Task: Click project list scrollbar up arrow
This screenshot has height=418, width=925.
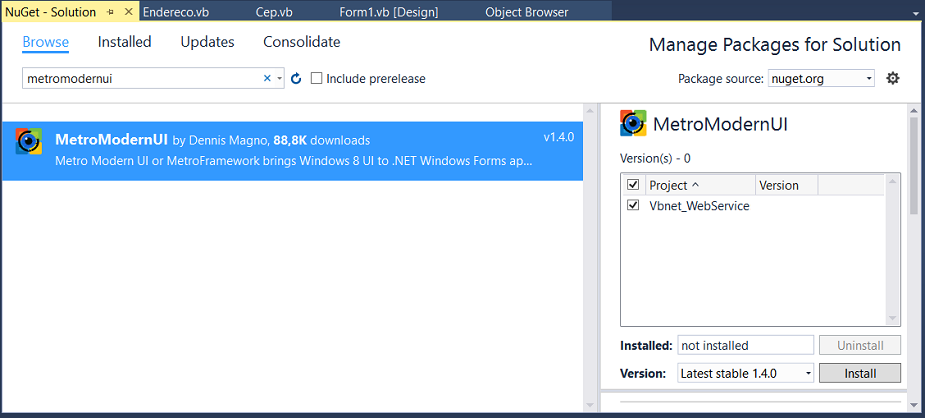Action: pos(893,182)
